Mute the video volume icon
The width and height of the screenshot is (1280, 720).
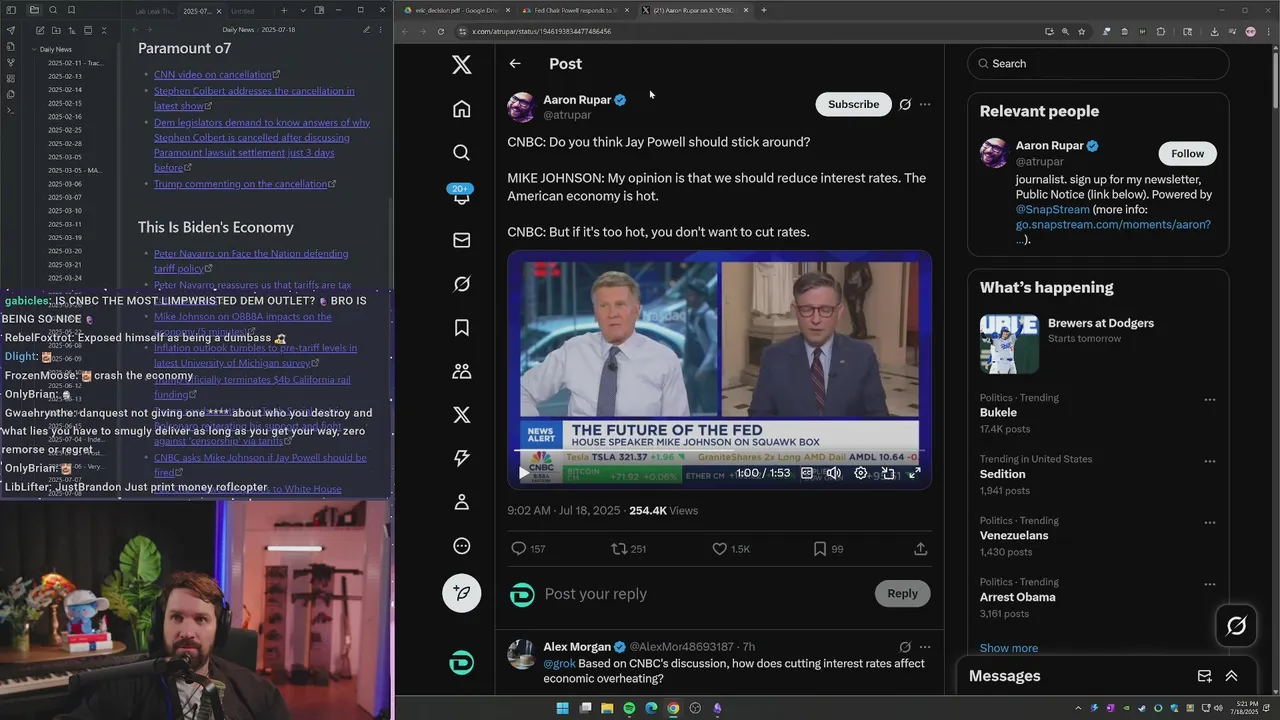(x=834, y=473)
